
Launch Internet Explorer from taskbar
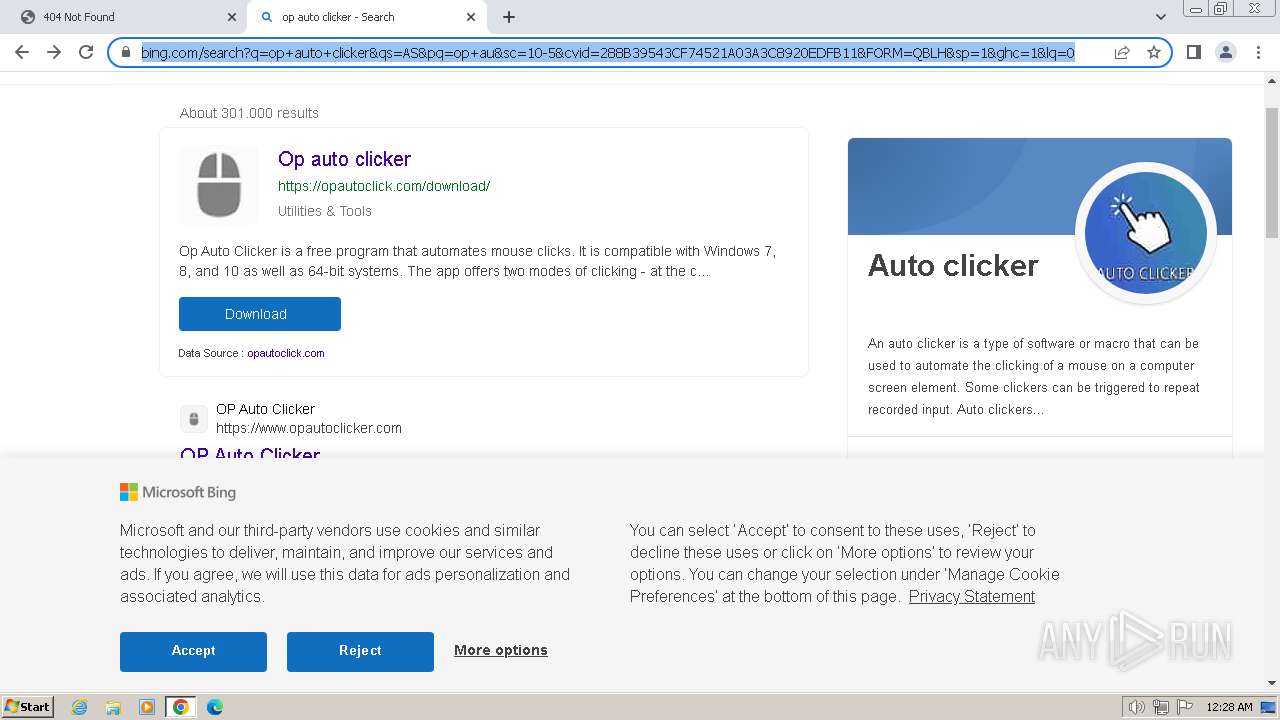80,707
